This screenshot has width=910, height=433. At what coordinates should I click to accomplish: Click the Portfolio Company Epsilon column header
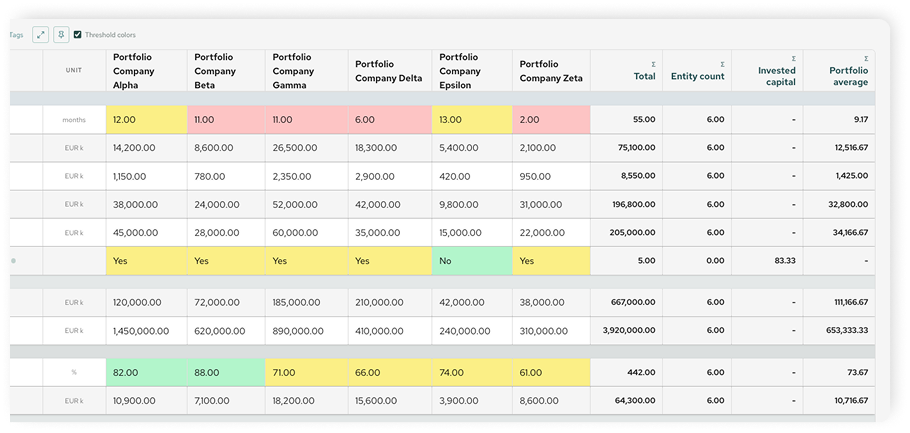[472, 70]
